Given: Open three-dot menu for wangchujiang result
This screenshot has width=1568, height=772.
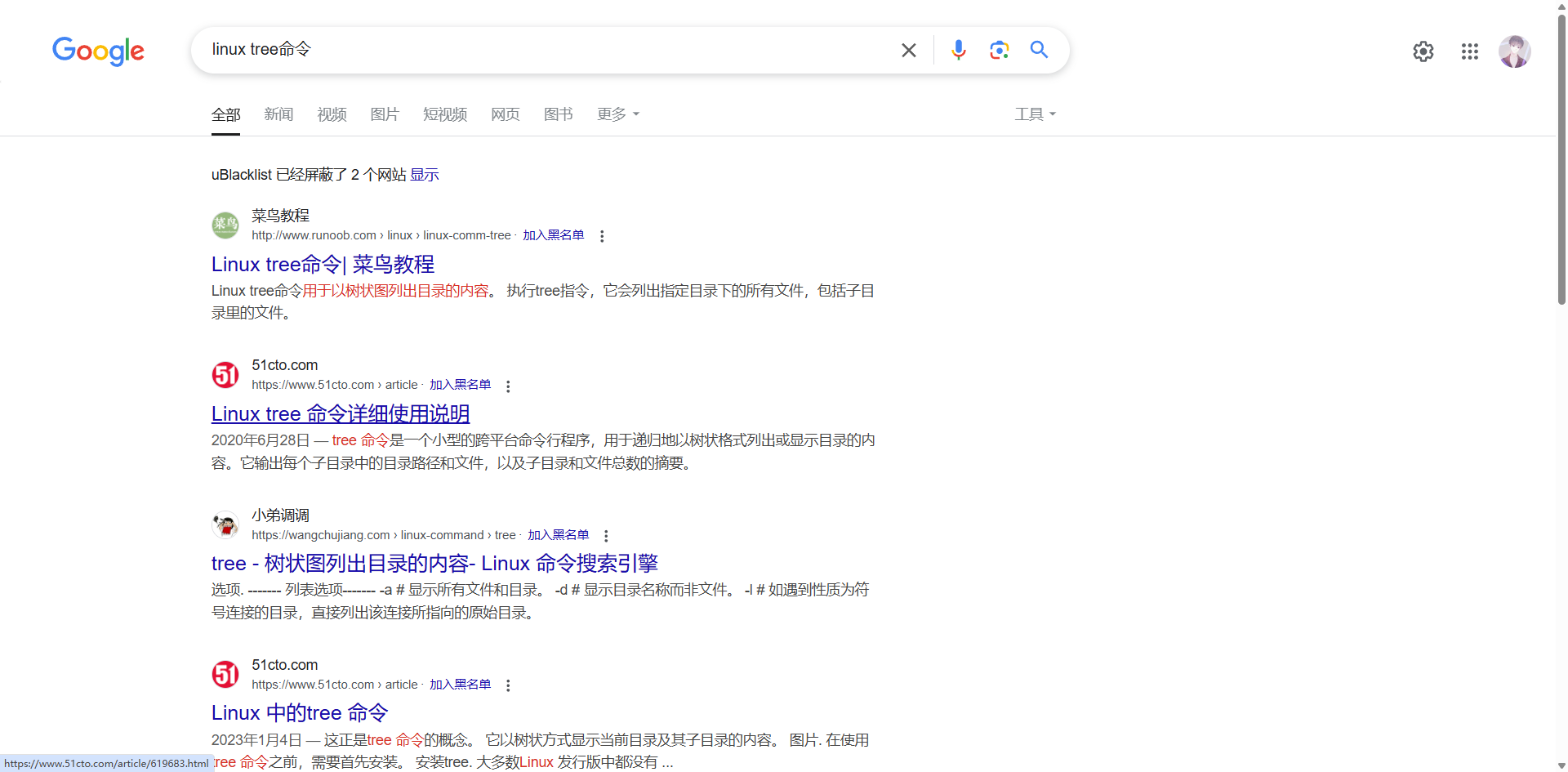Looking at the screenshot, I should (x=606, y=536).
